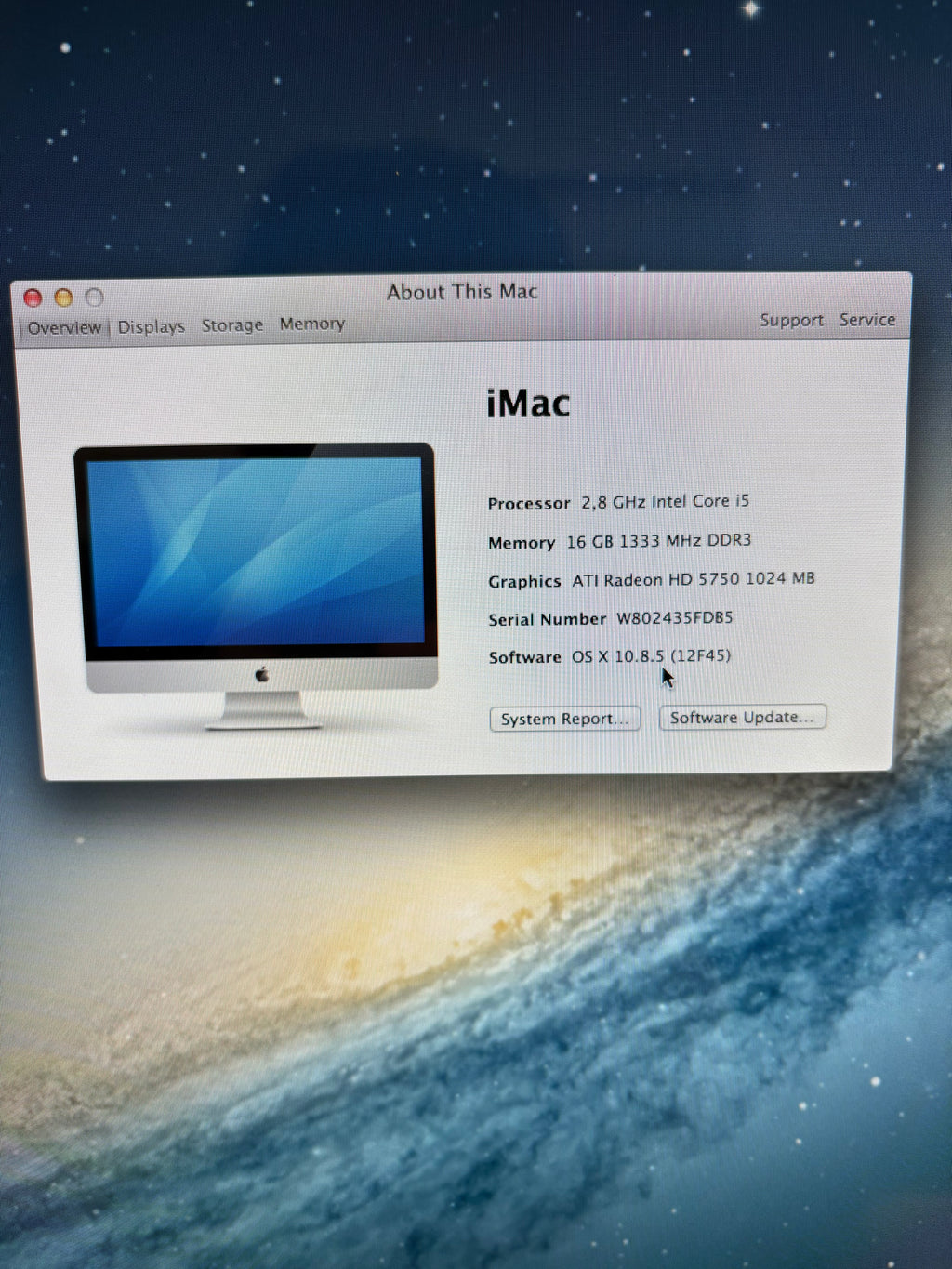Click the 'Serial Number' label
952x1269 pixels.
coord(548,619)
